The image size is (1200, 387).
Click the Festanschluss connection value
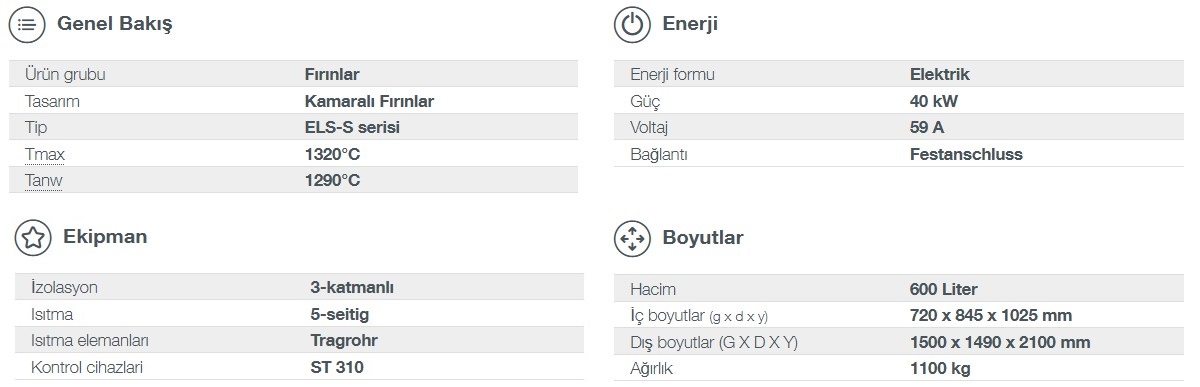click(966, 154)
